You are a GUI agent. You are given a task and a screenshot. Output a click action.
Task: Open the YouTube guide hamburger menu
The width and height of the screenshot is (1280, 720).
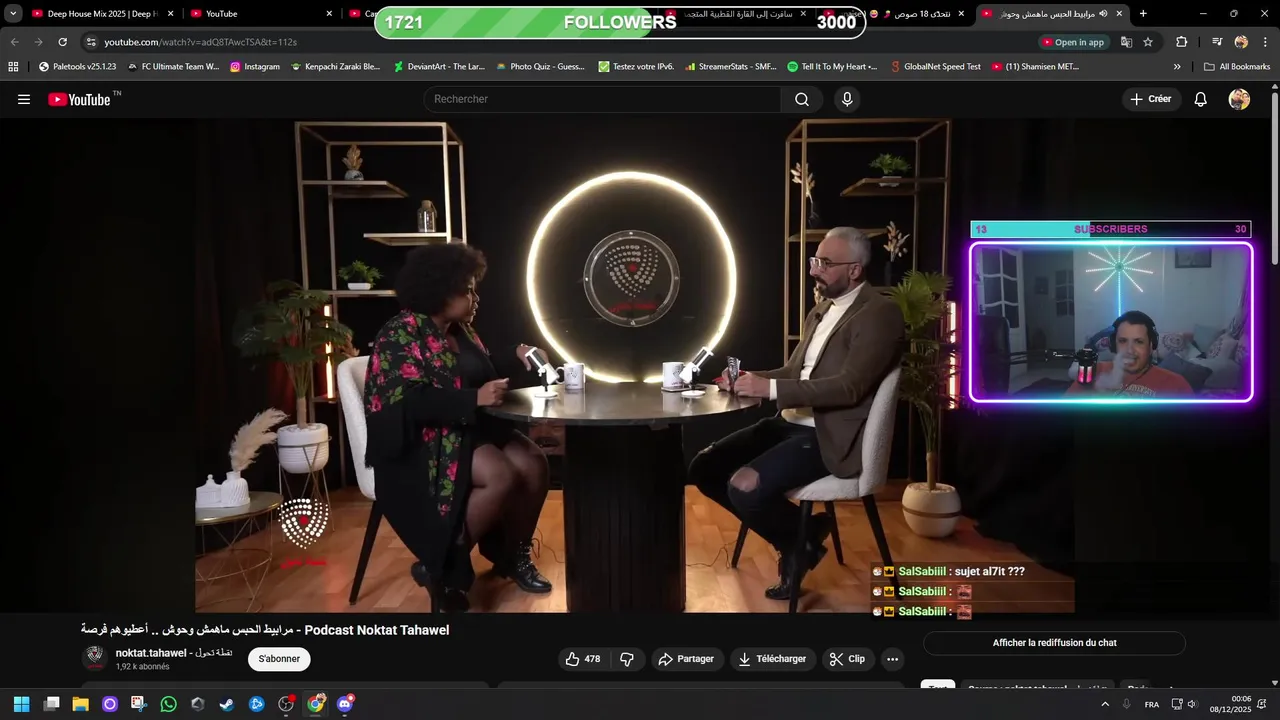point(24,99)
